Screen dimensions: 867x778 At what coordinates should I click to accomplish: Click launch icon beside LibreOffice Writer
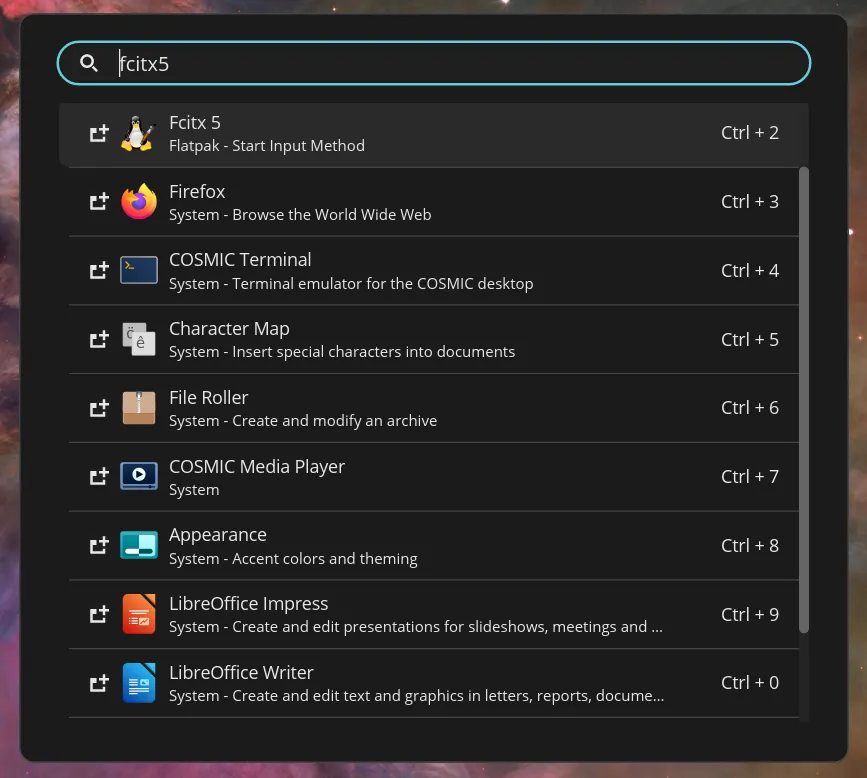(x=100, y=683)
